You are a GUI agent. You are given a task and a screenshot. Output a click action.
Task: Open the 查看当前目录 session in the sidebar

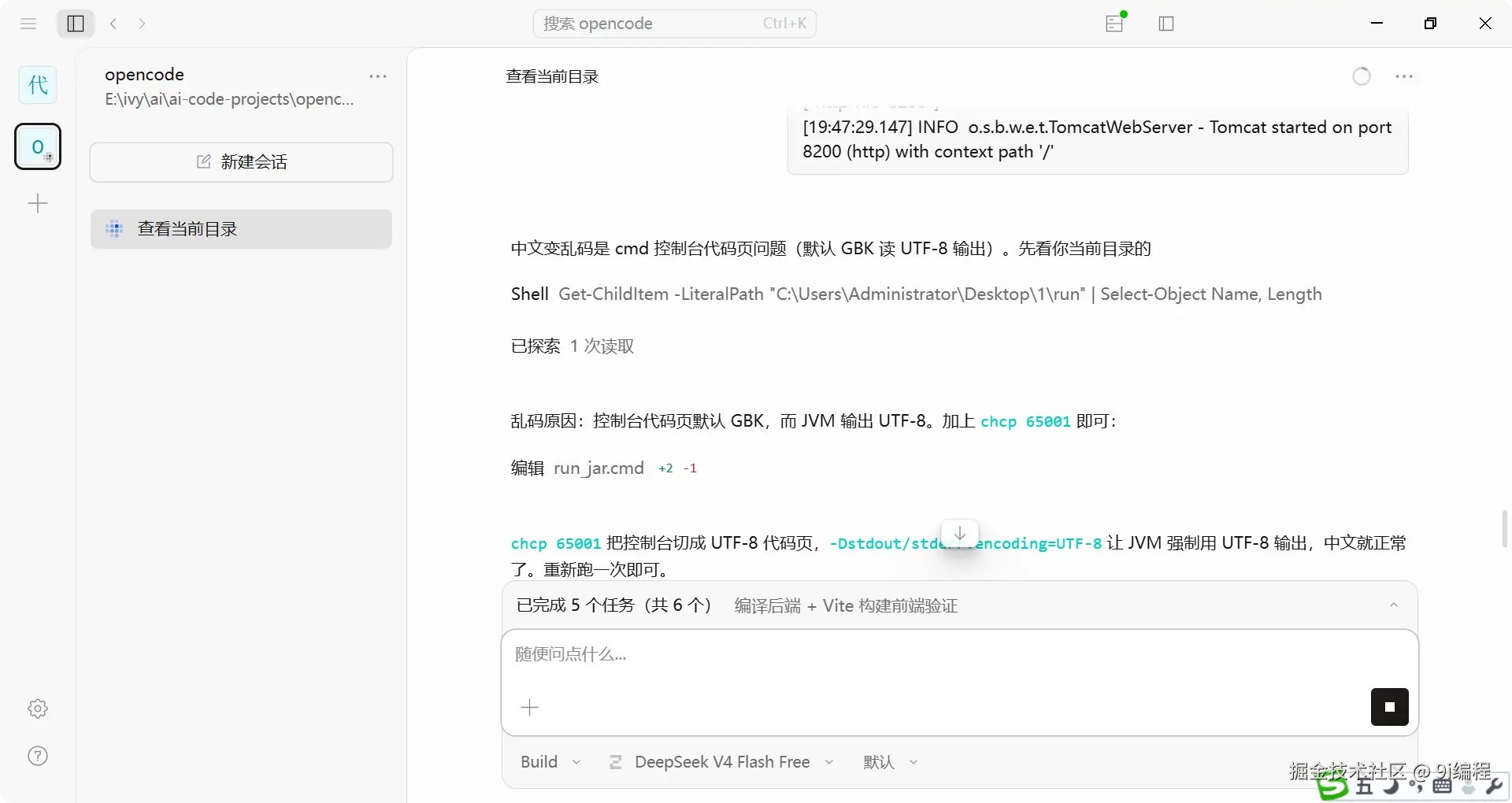tap(242, 229)
